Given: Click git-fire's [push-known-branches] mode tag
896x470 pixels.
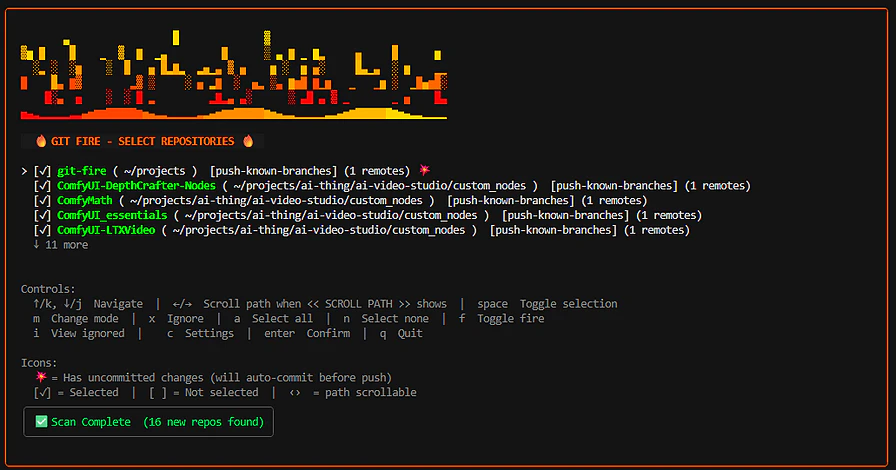Looking at the screenshot, I should pyautogui.click(x=274, y=171).
